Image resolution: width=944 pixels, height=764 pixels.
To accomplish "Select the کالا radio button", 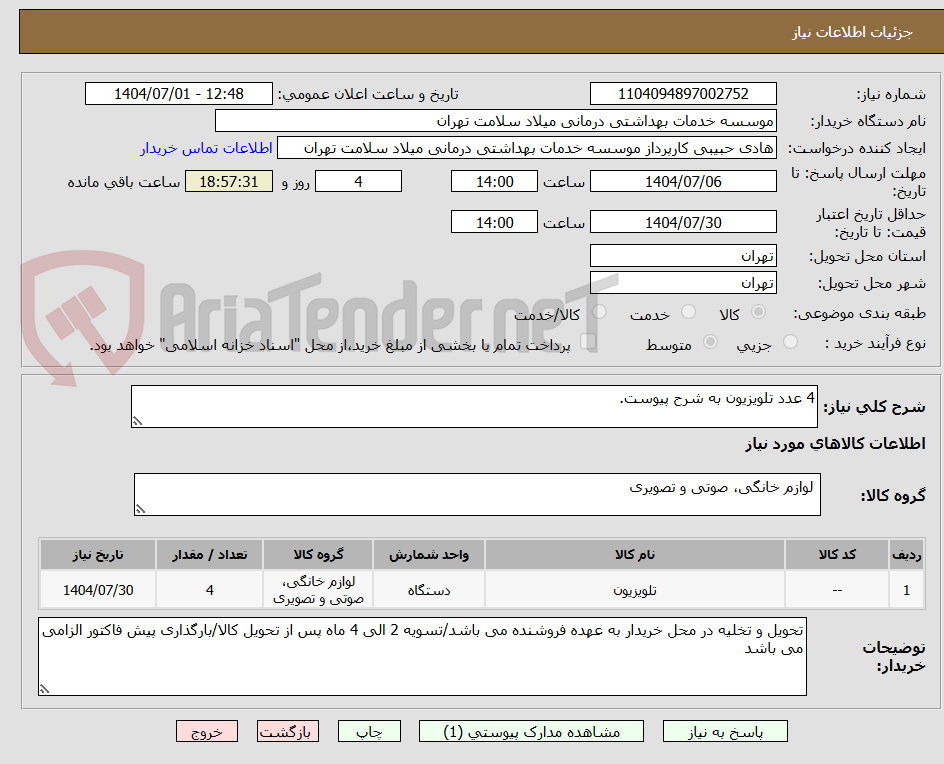I will 758,311.
